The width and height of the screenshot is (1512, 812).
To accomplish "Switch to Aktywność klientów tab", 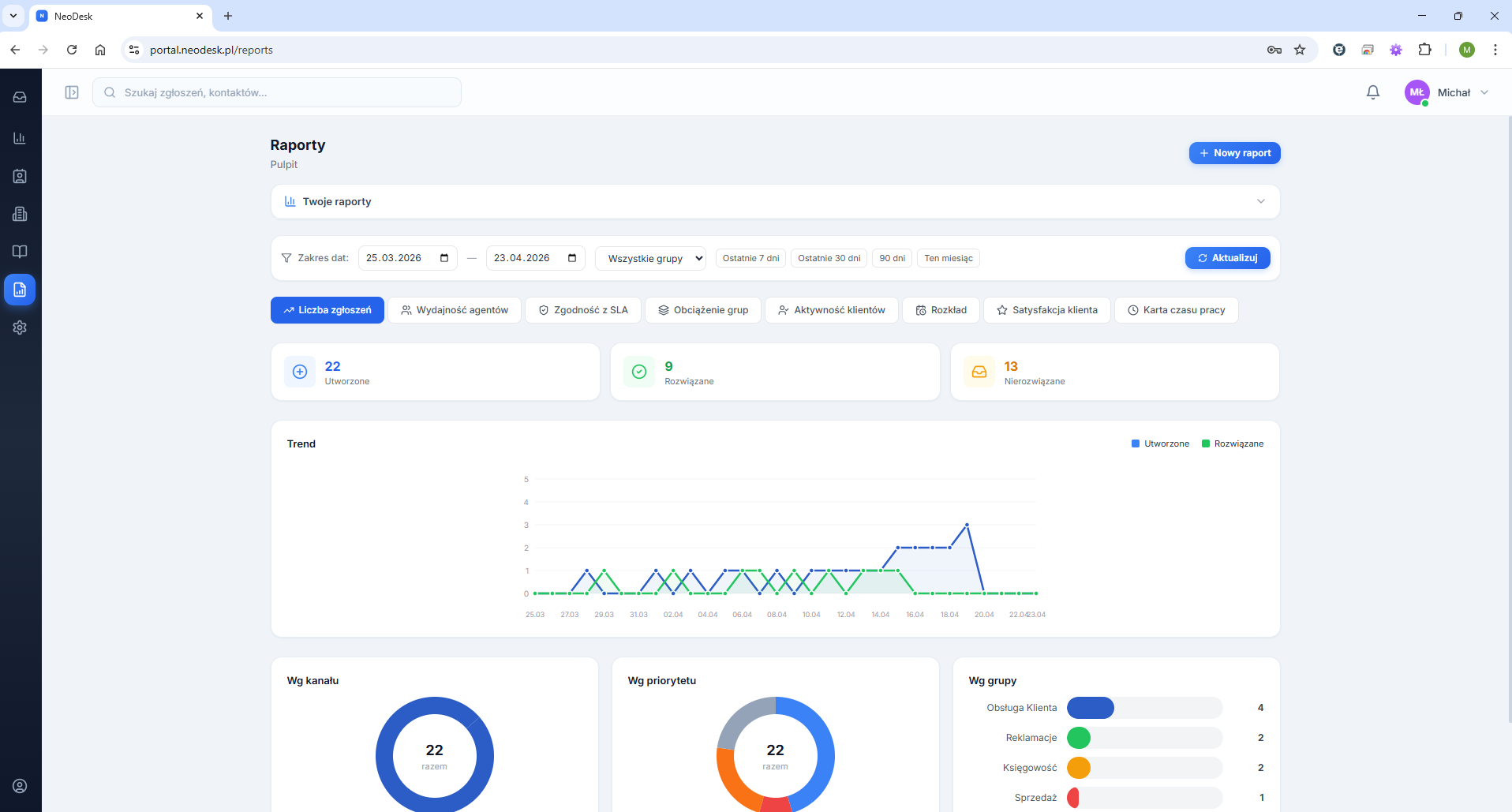I will coord(832,310).
